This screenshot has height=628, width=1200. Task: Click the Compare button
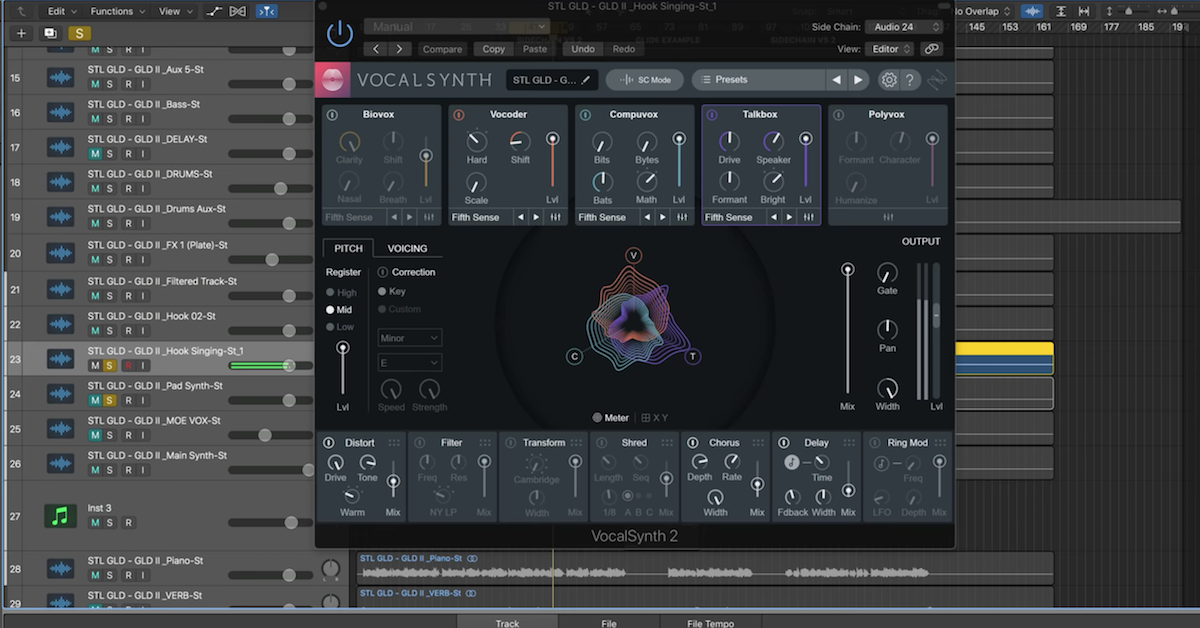(442, 49)
